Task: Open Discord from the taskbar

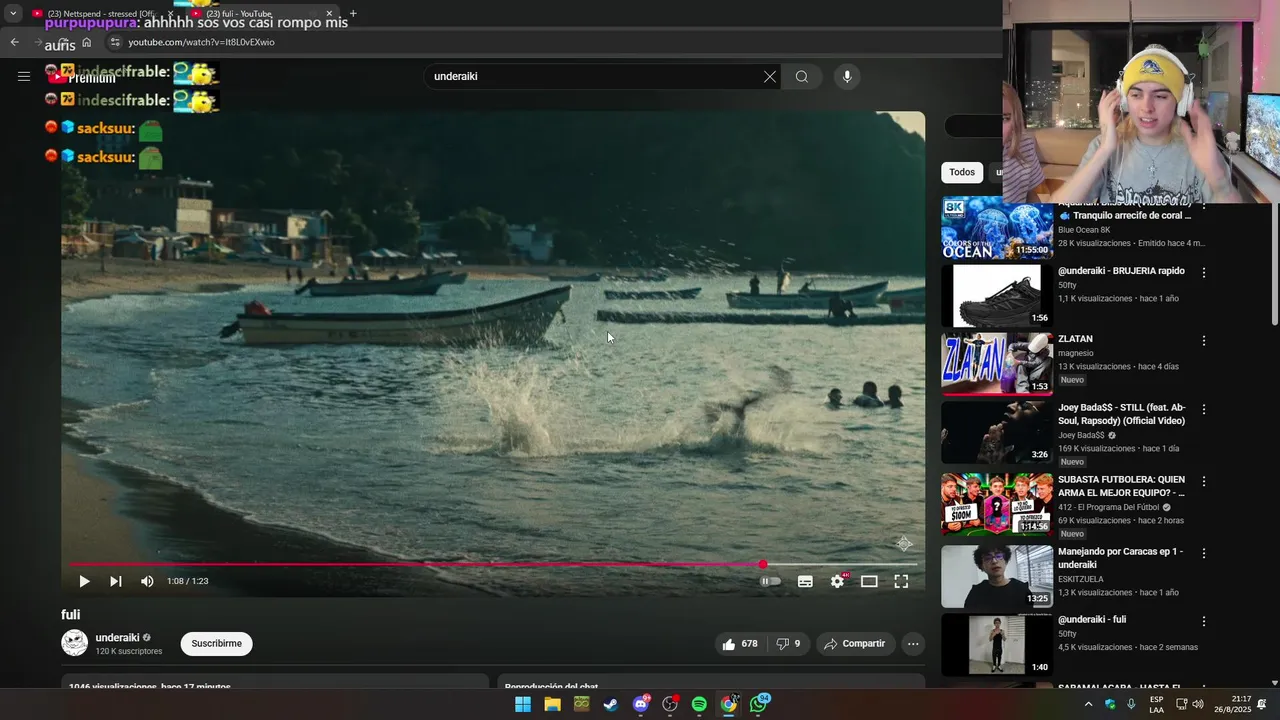Action: 641,704
